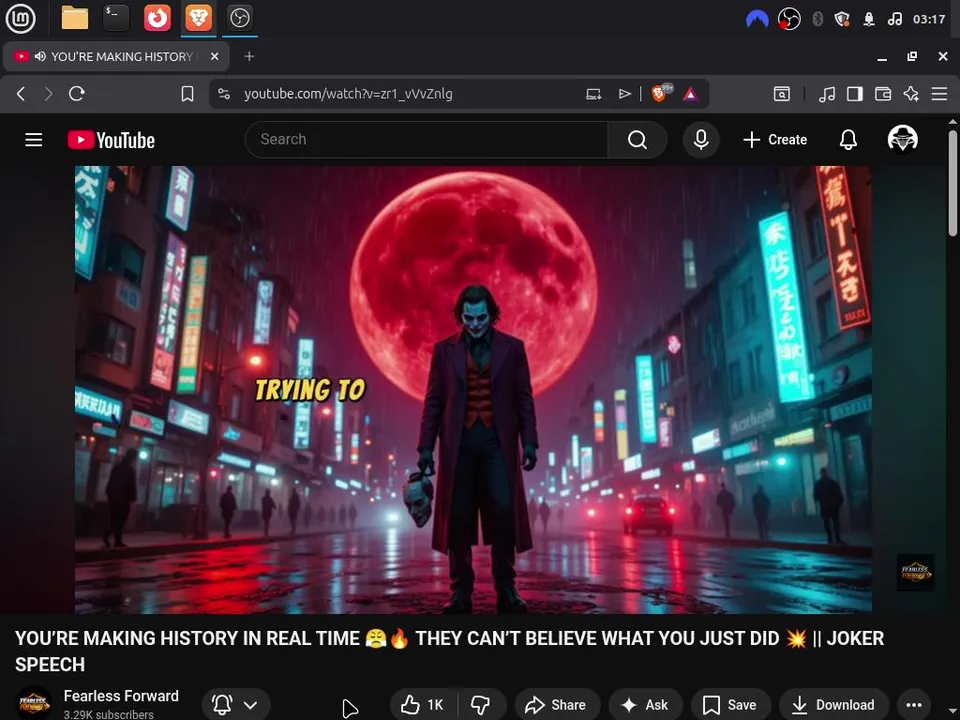This screenshot has width=960, height=720.
Task: Switch to Brave browser taskbar icon
Action: coord(198,18)
